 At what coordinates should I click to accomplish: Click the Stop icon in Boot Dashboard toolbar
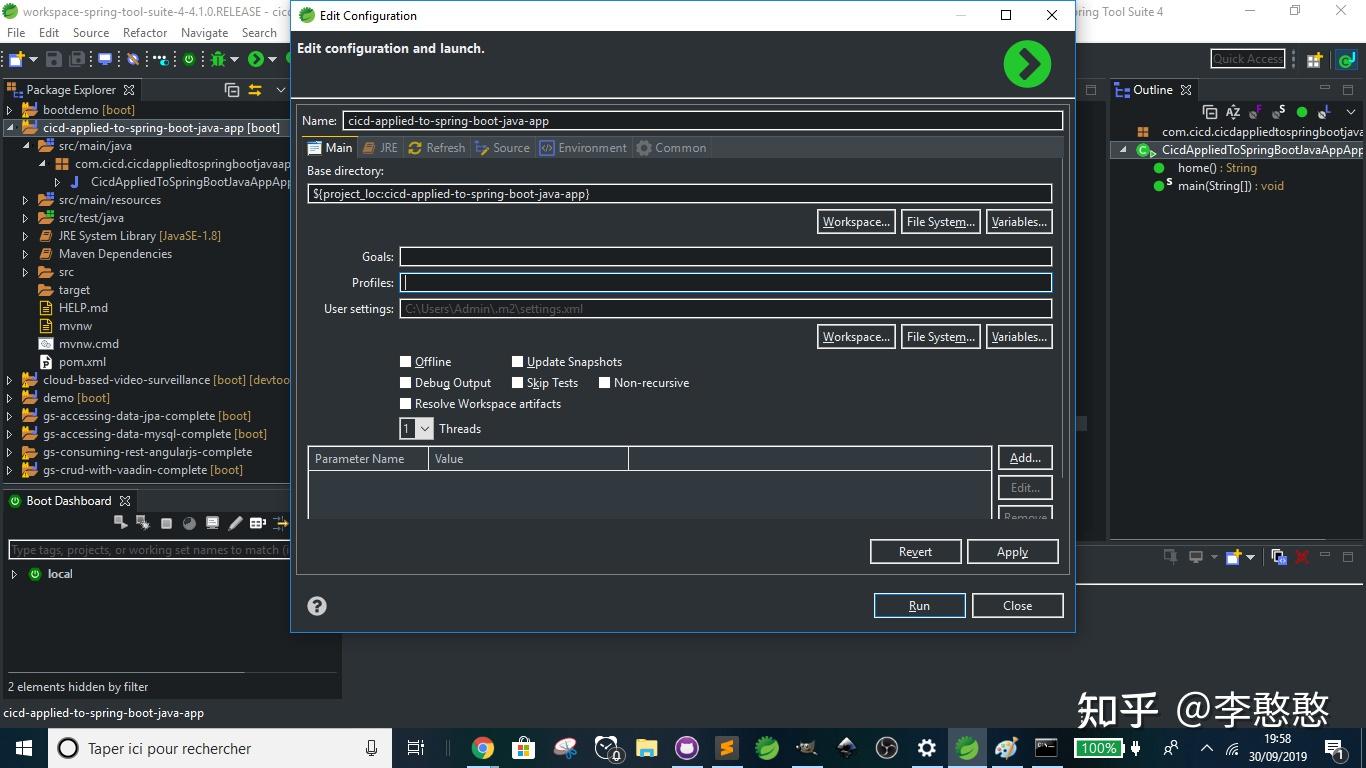(166, 522)
